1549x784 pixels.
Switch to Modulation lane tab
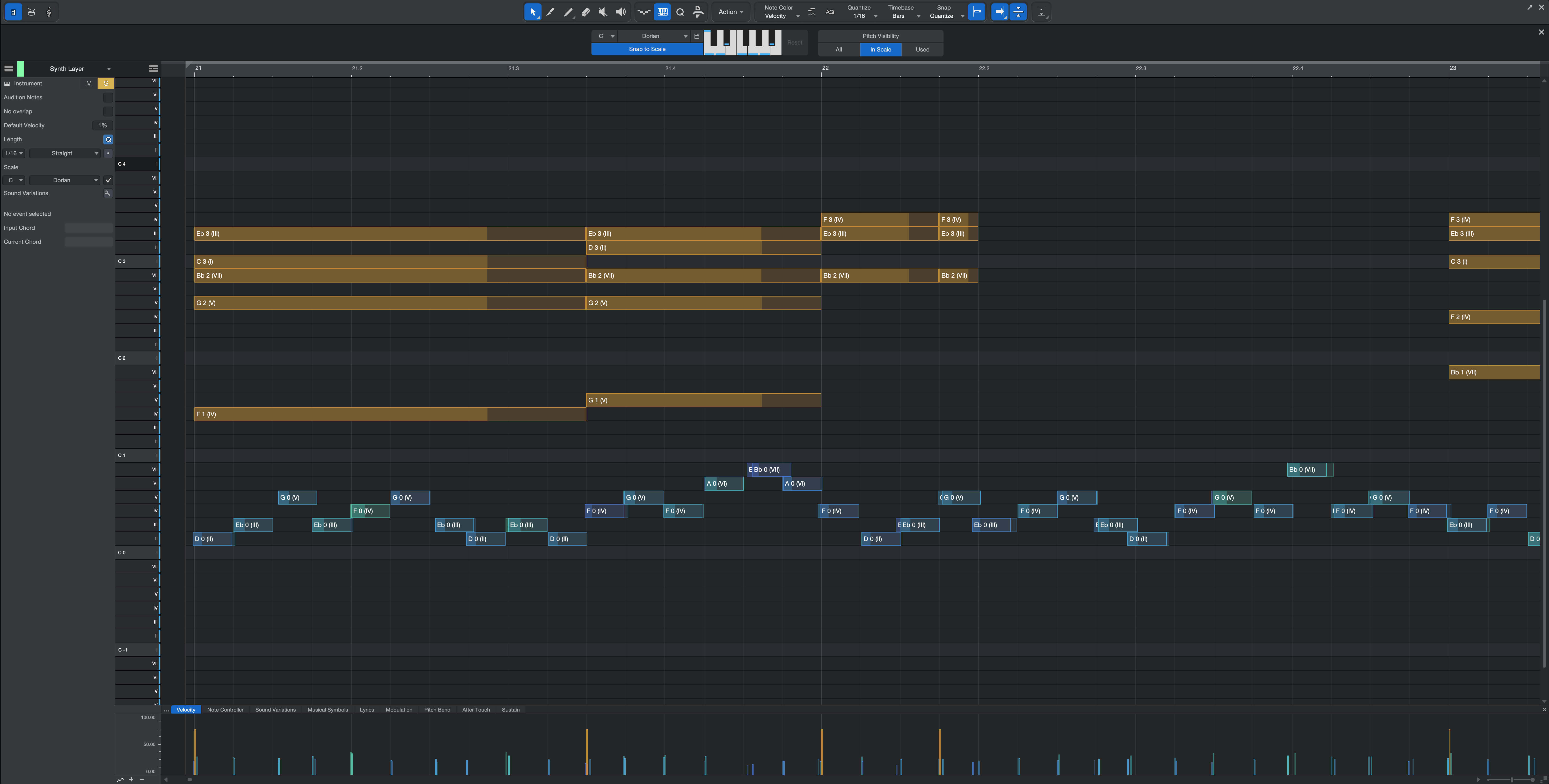(399, 710)
